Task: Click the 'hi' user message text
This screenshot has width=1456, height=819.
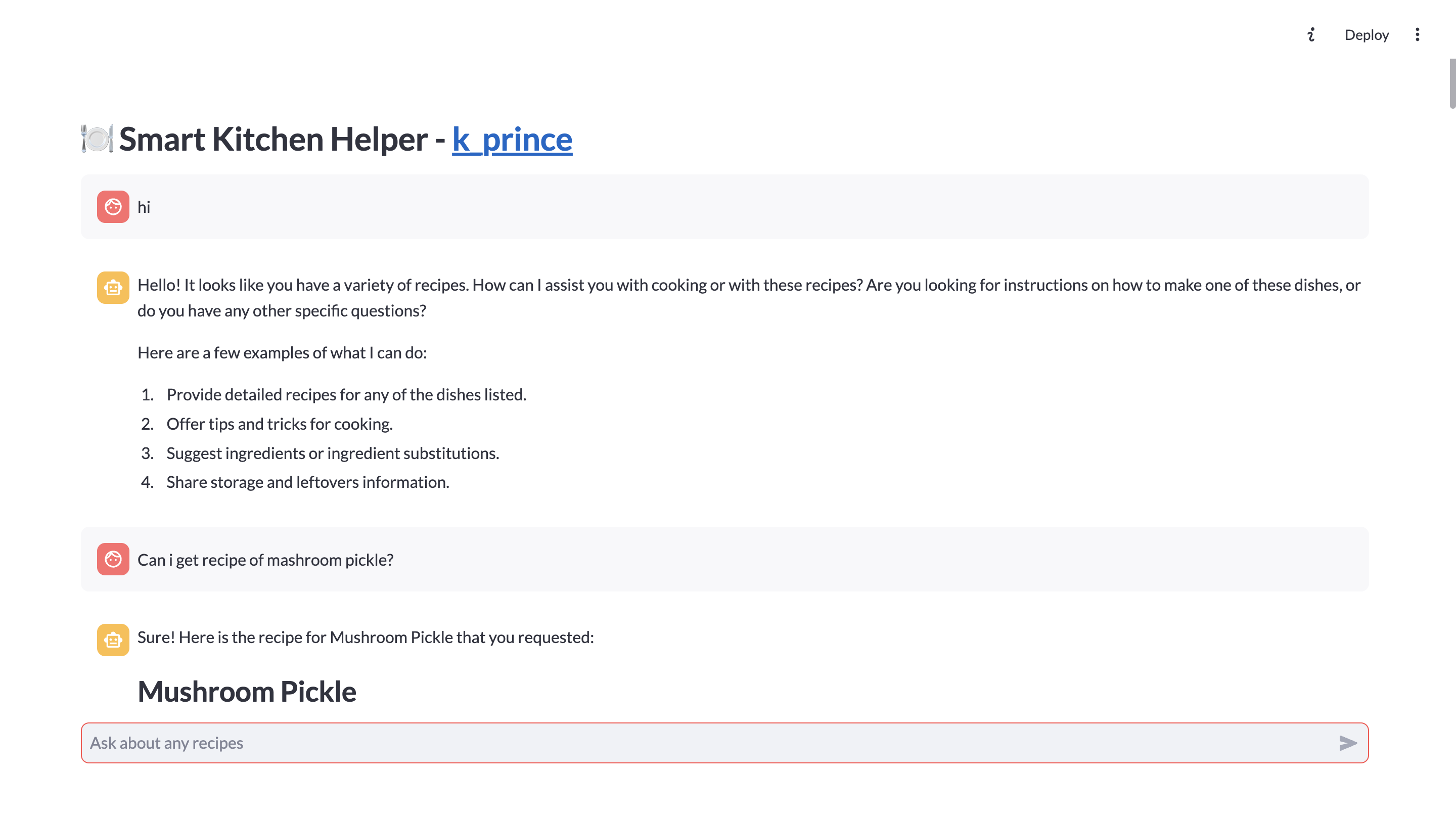Action: click(x=144, y=207)
